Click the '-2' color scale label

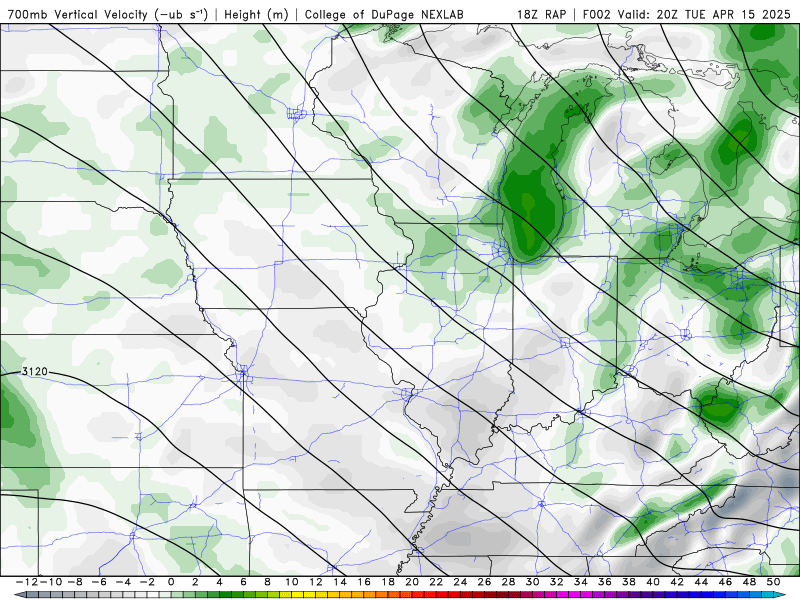pyautogui.click(x=147, y=582)
